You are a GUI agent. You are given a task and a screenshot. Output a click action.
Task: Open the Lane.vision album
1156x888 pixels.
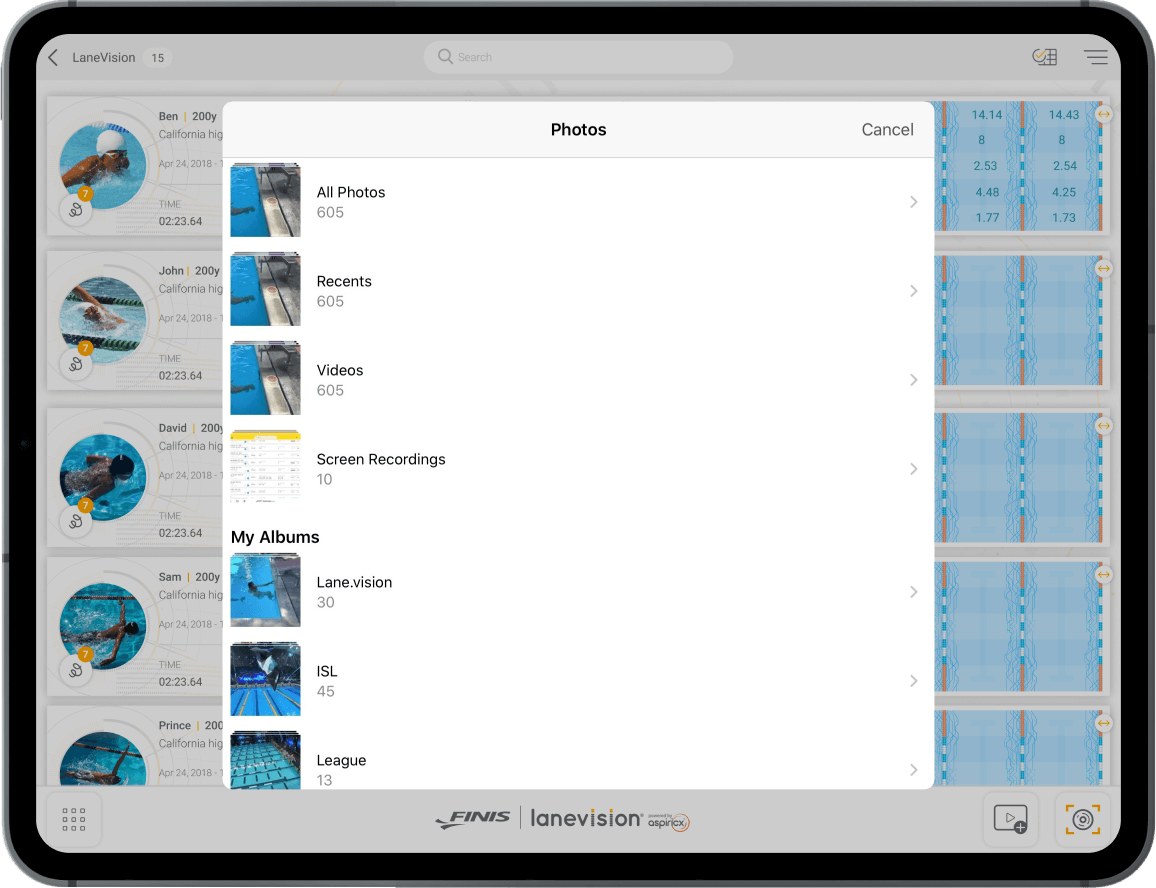578,592
